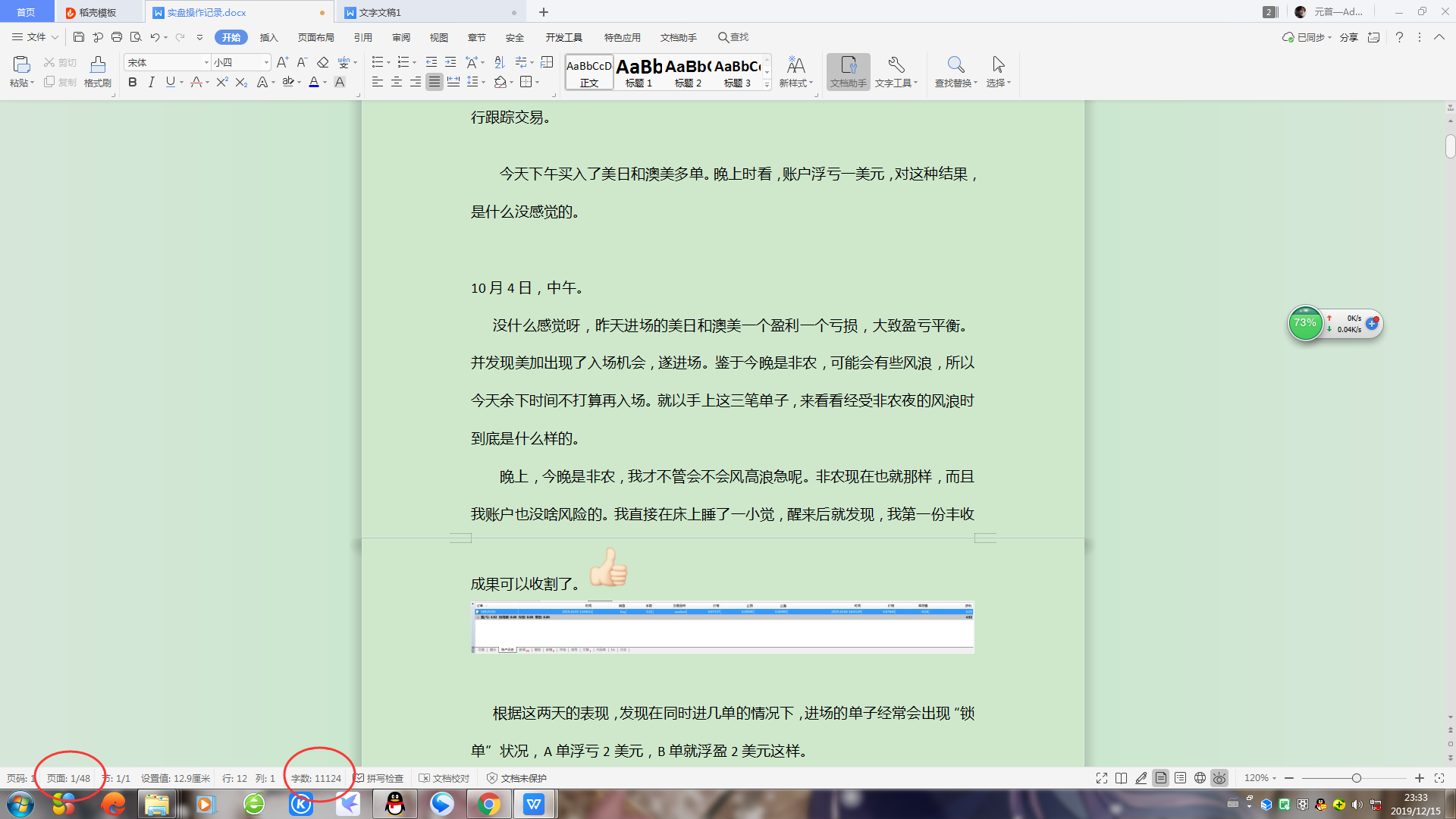Image resolution: width=1456 pixels, height=819 pixels.
Task: Toggle eye protection mode in status bar
Action: point(1219,778)
